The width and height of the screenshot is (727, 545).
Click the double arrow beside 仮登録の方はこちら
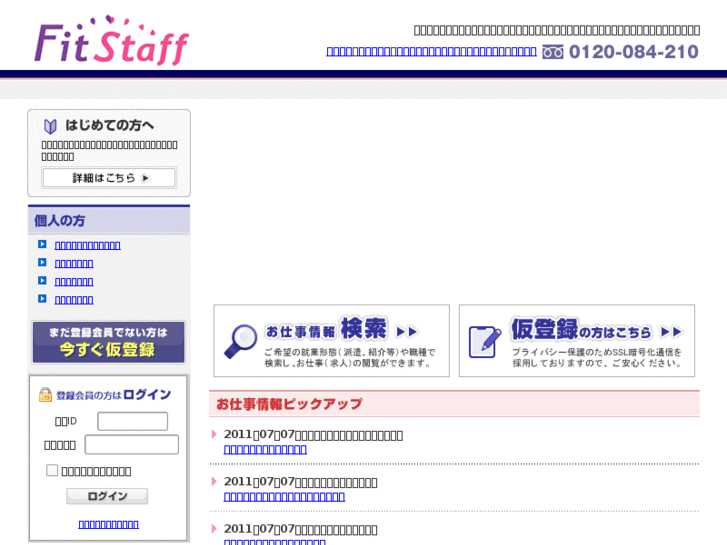pos(671,332)
